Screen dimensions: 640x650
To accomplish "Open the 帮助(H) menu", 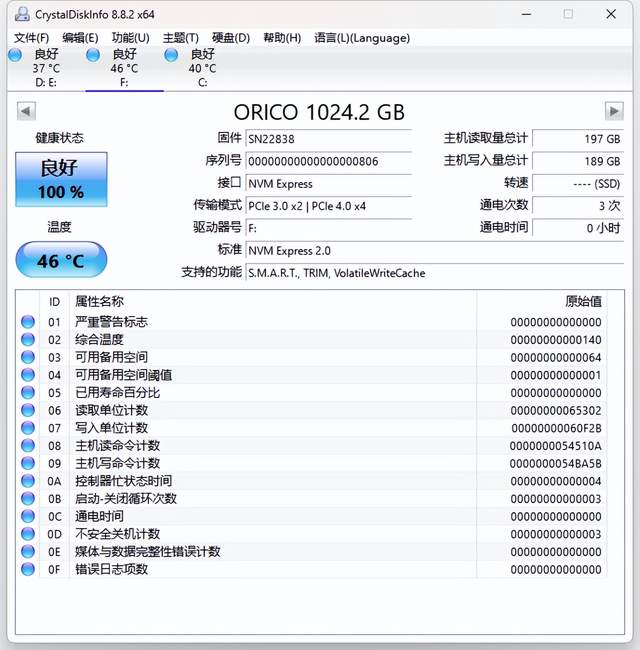I will click(x=282, y=38).
